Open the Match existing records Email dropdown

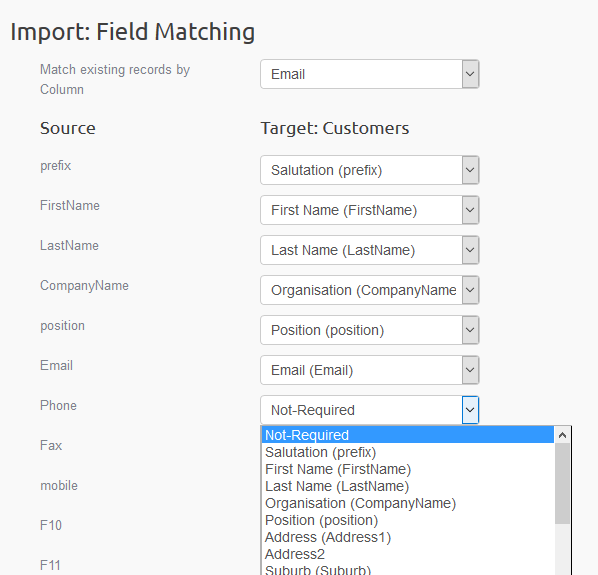coord(370,74)
